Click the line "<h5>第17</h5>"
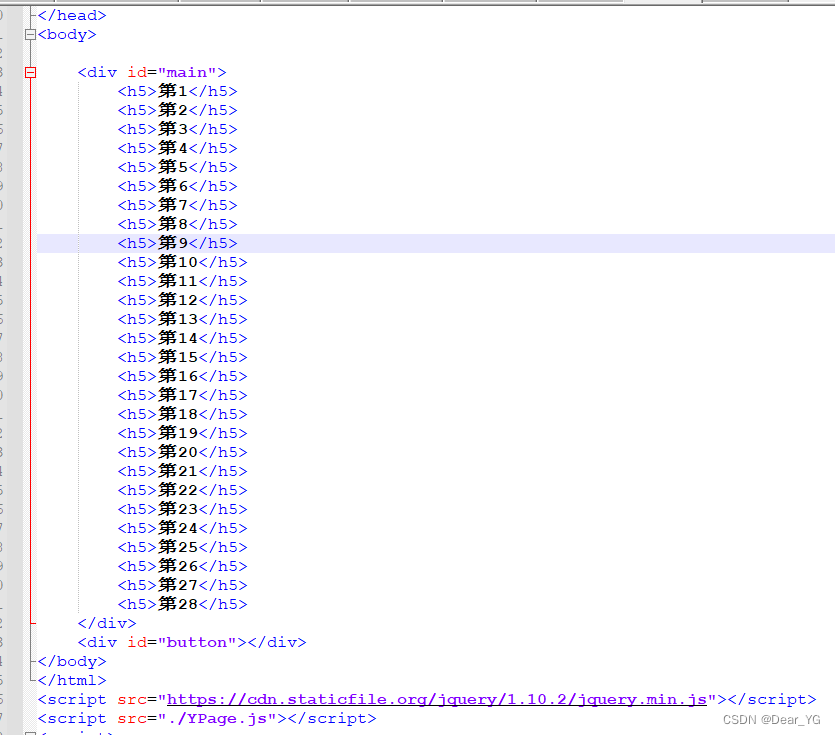This screenshot has height=735, width=835. (x=183, y=395)
